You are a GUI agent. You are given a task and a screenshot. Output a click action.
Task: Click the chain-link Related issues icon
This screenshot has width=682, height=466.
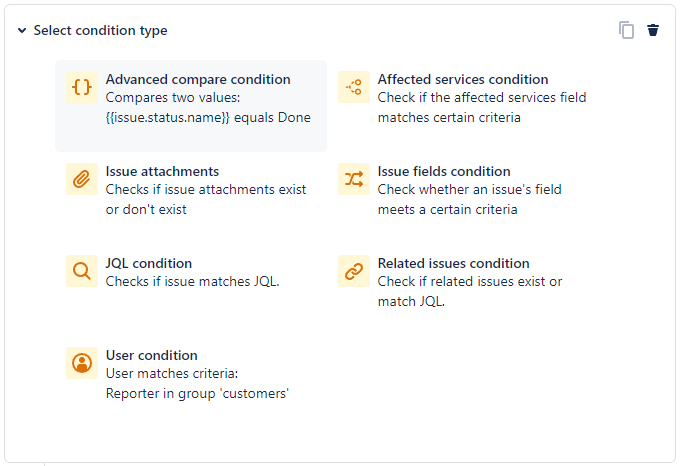pos(354,271)
